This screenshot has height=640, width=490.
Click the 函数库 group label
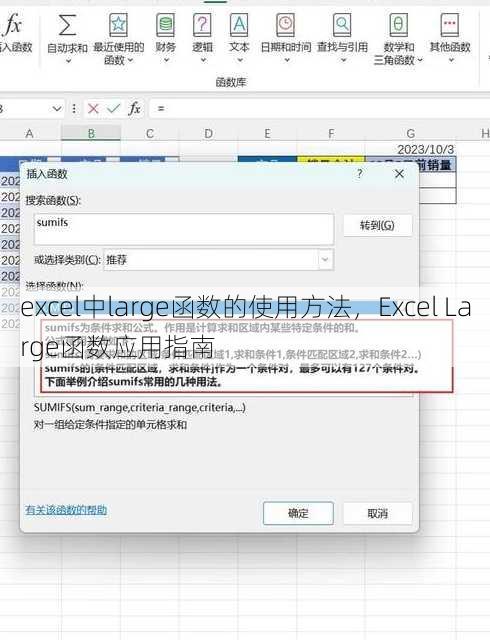[231, 82]
